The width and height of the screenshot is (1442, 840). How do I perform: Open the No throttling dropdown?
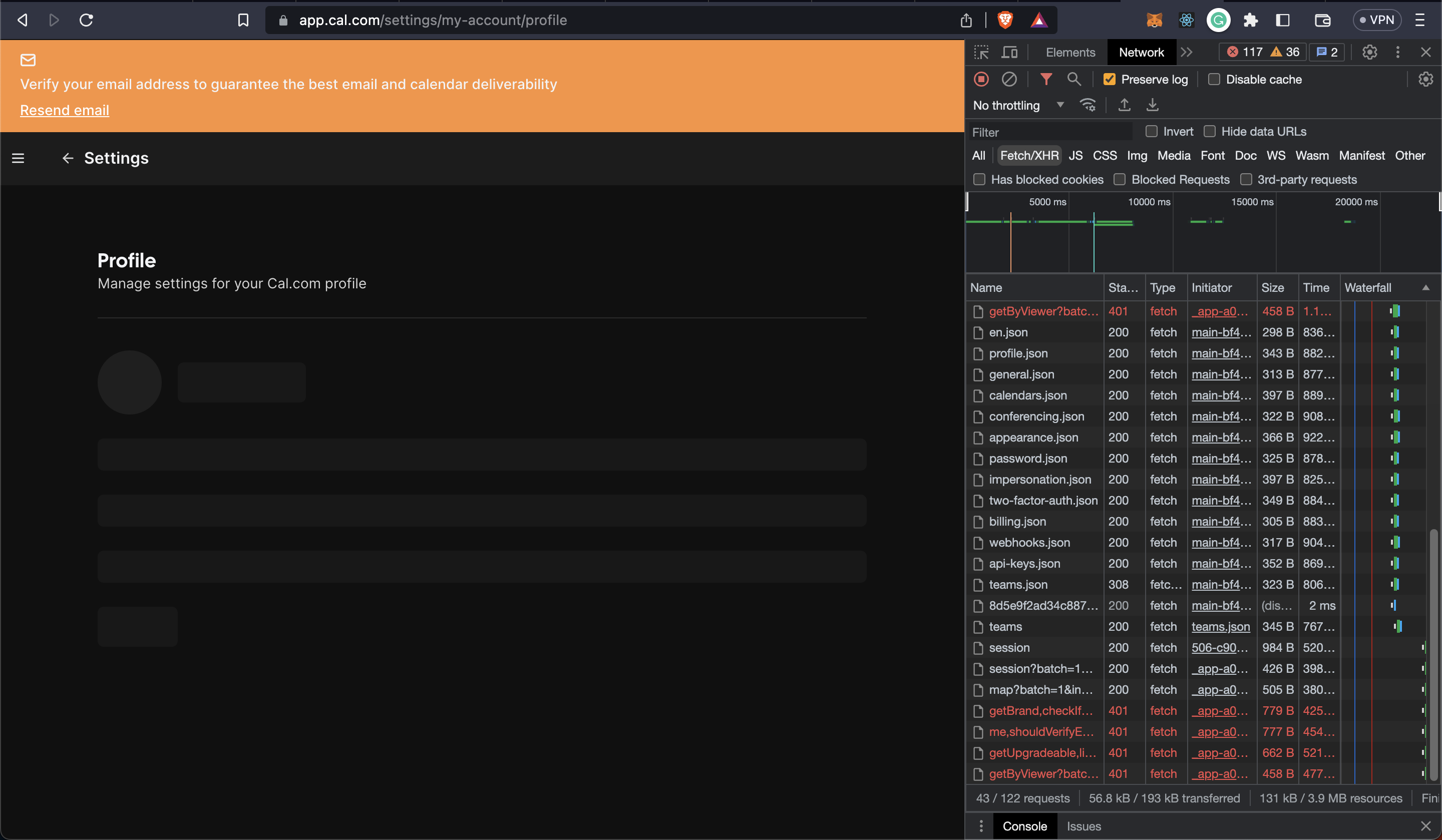tap(1018, 105)
